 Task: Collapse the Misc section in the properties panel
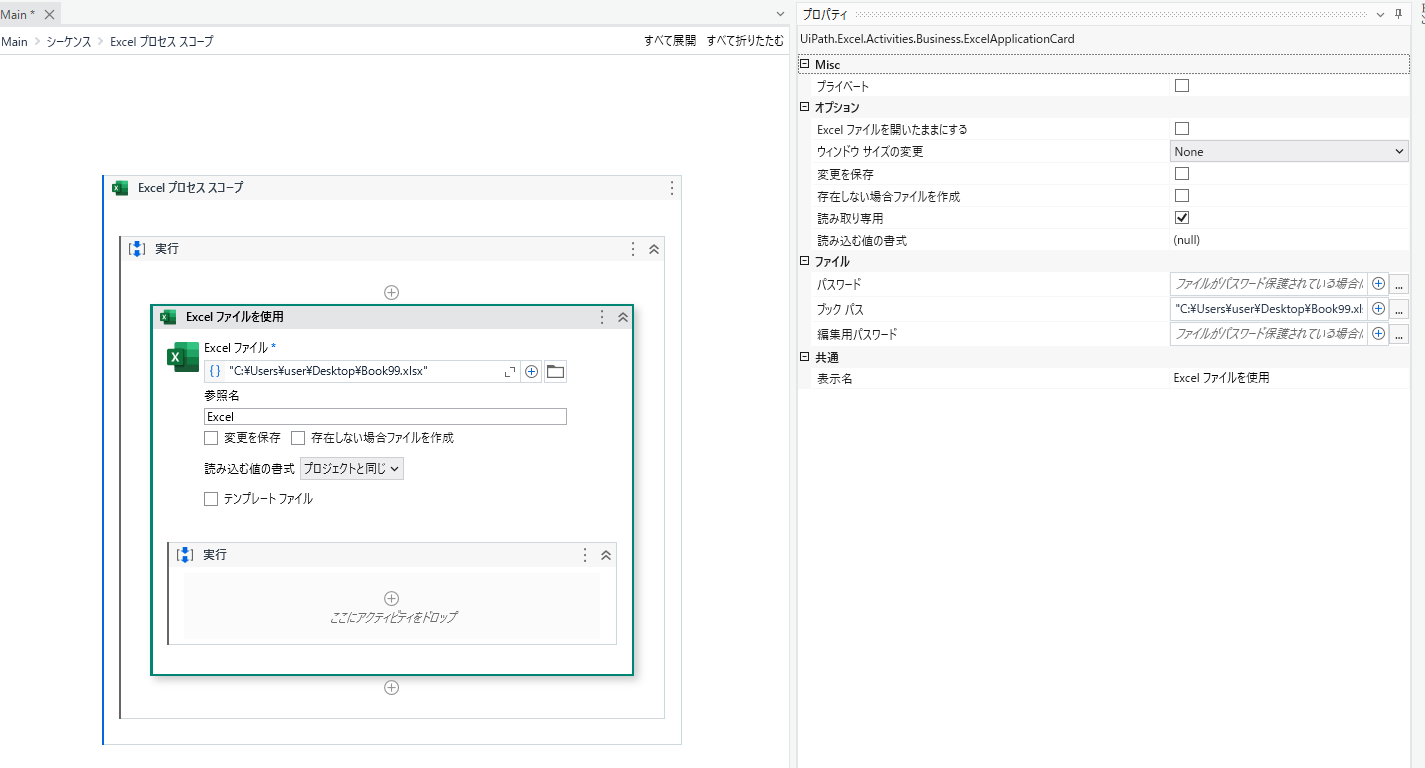coord(804,63)
